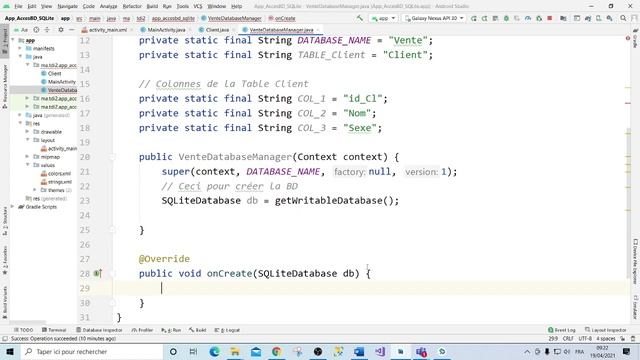
Task: Click the green Debug bug icon
Action: pyautogui.click(x=506, y=18)
